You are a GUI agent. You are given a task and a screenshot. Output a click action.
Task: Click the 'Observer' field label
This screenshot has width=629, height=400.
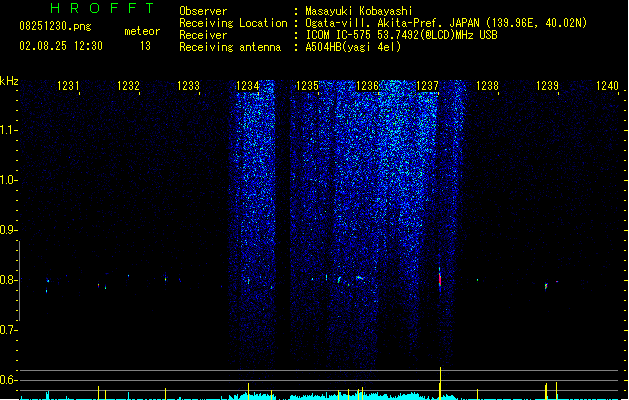pyautogui.click(x=203, y=11)
